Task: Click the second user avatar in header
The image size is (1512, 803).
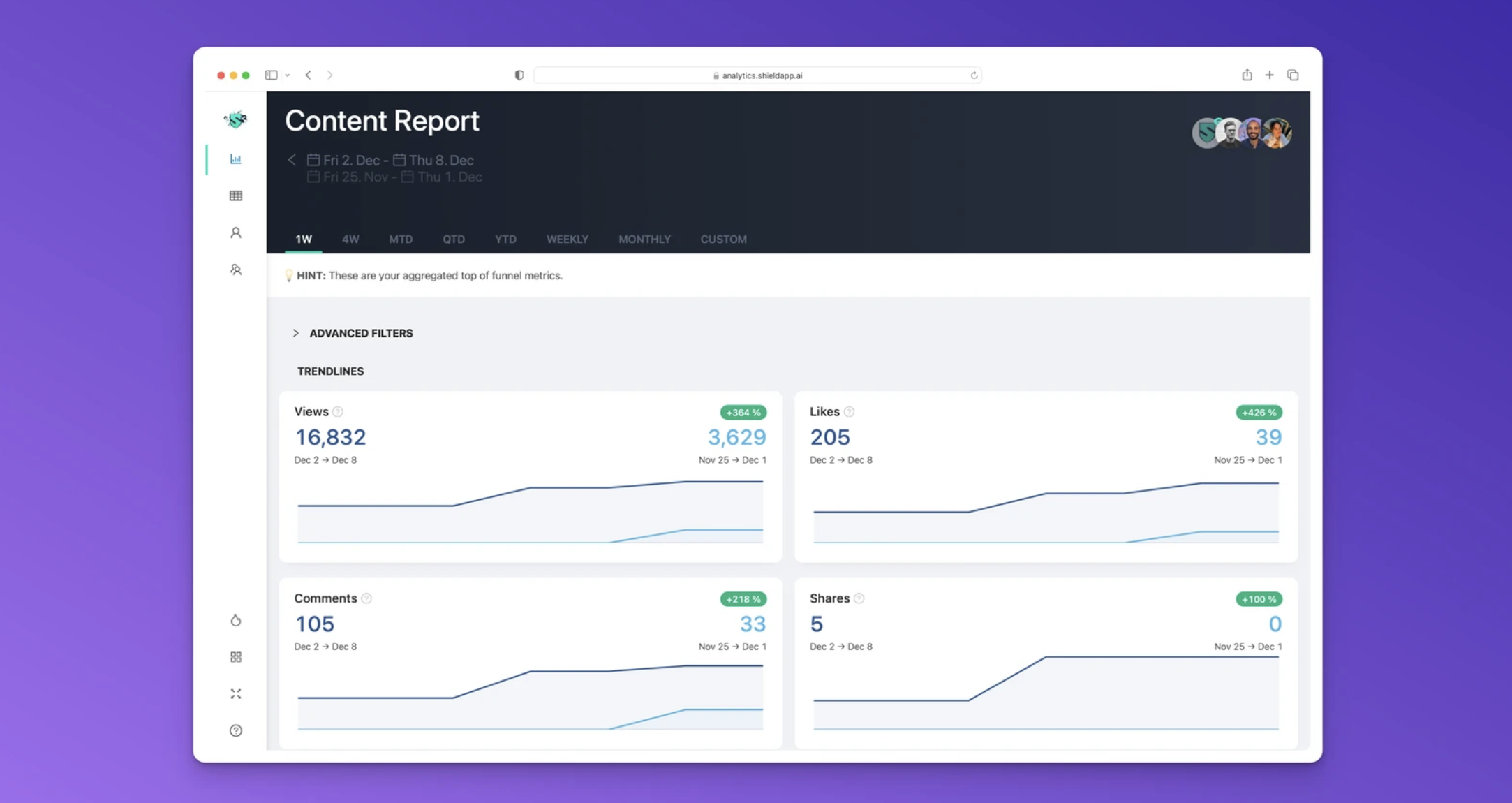Action: coord(1230,133)
